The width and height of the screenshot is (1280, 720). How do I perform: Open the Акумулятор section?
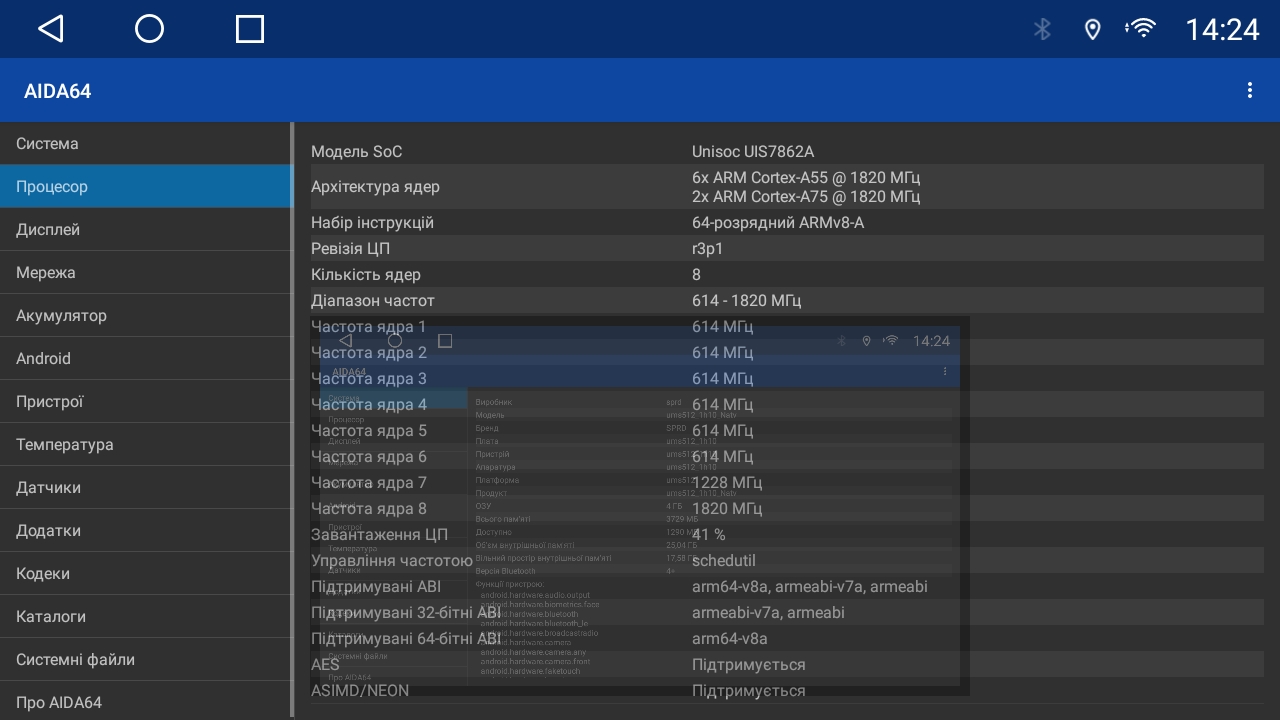point(145,316)
